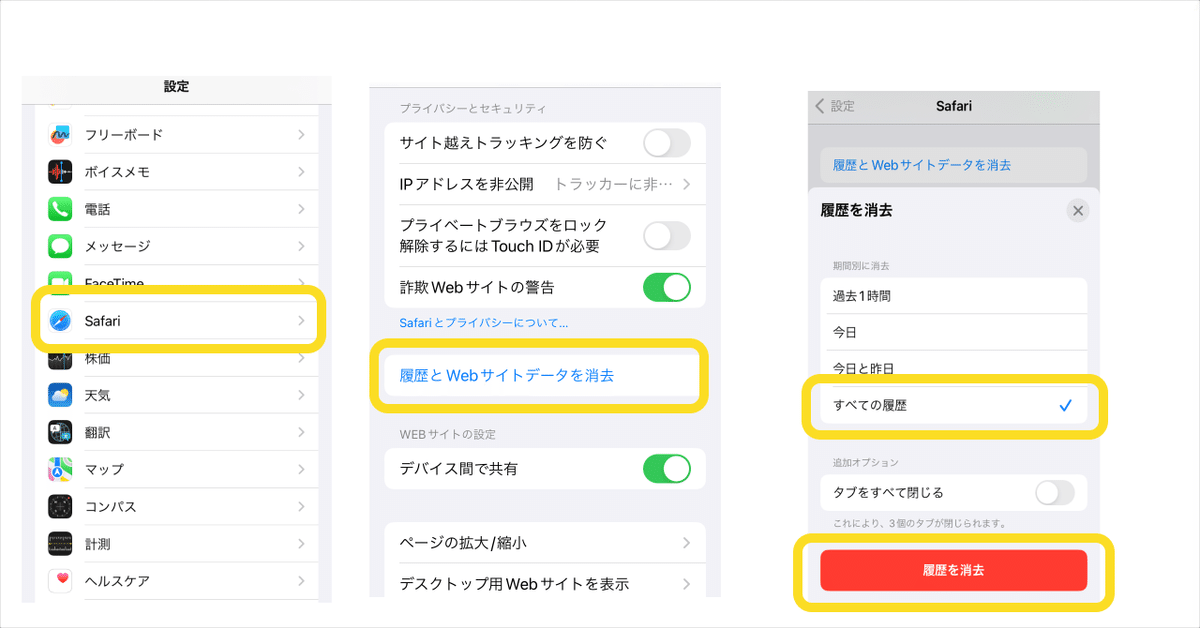Open chevron on メッセージ row
This screenshot has height=628, width=1200.
tap(301, 246)
